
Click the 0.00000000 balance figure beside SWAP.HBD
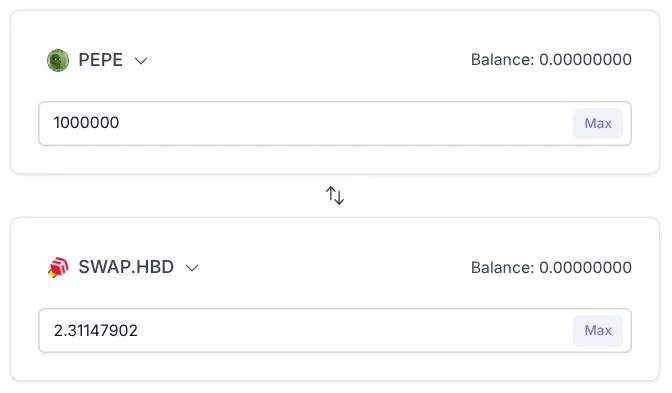[x=585, y=267]
